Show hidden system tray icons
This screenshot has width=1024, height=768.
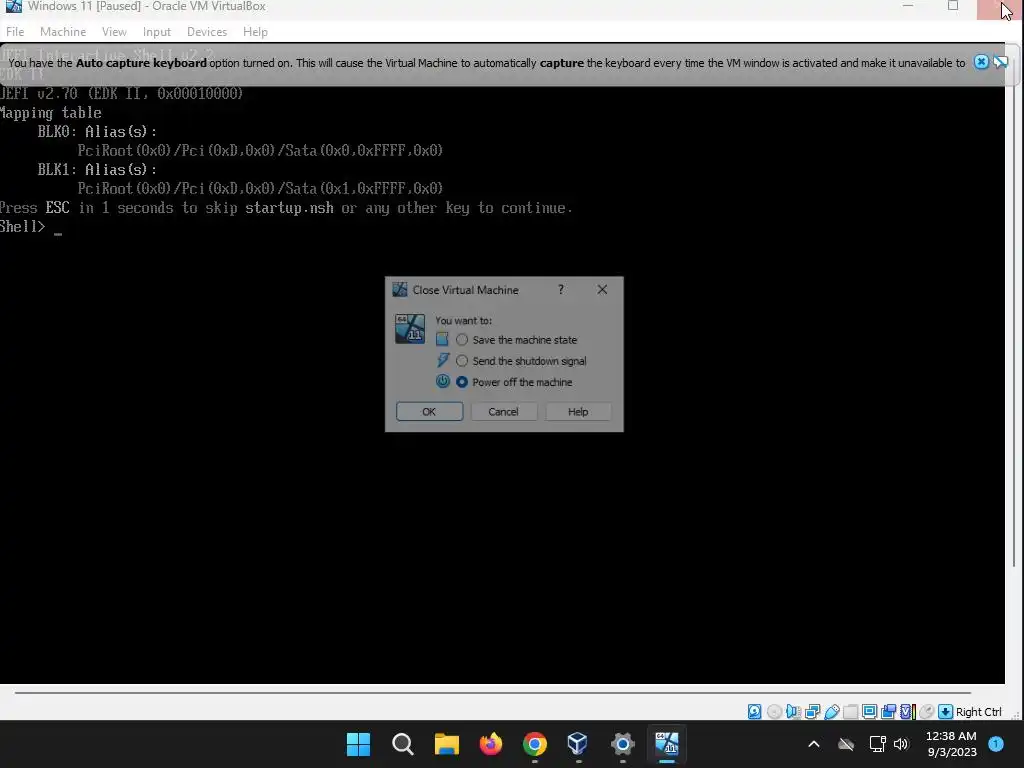pyautogui.click(x=814, y=744)
